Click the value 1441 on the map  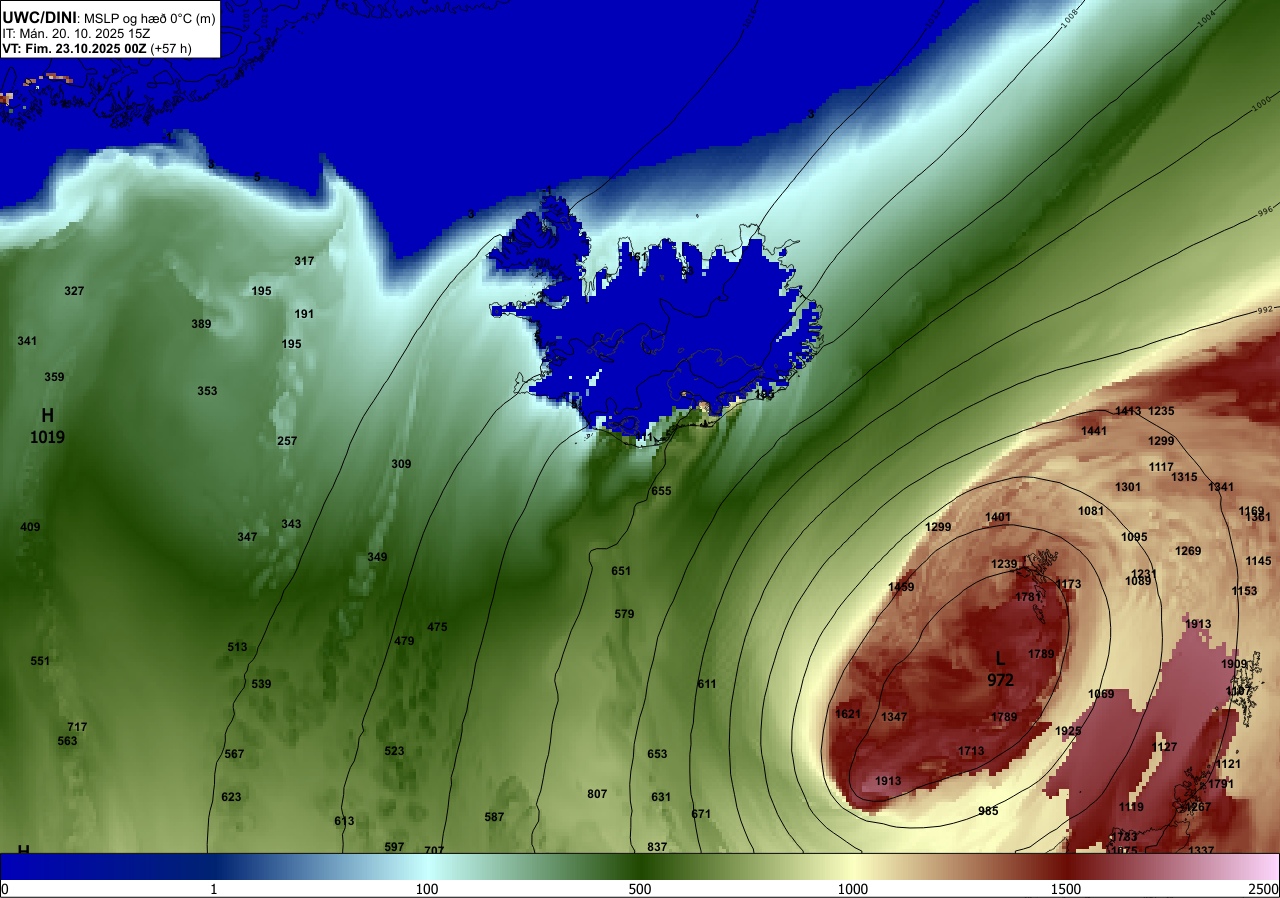coord(1094,431)
